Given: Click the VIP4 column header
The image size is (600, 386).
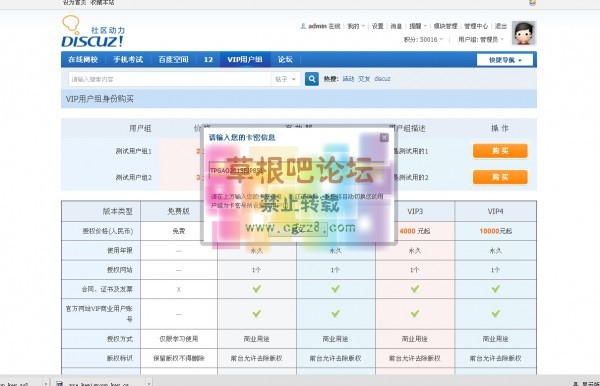Looking at the screenshot, I should click(496, 211).
